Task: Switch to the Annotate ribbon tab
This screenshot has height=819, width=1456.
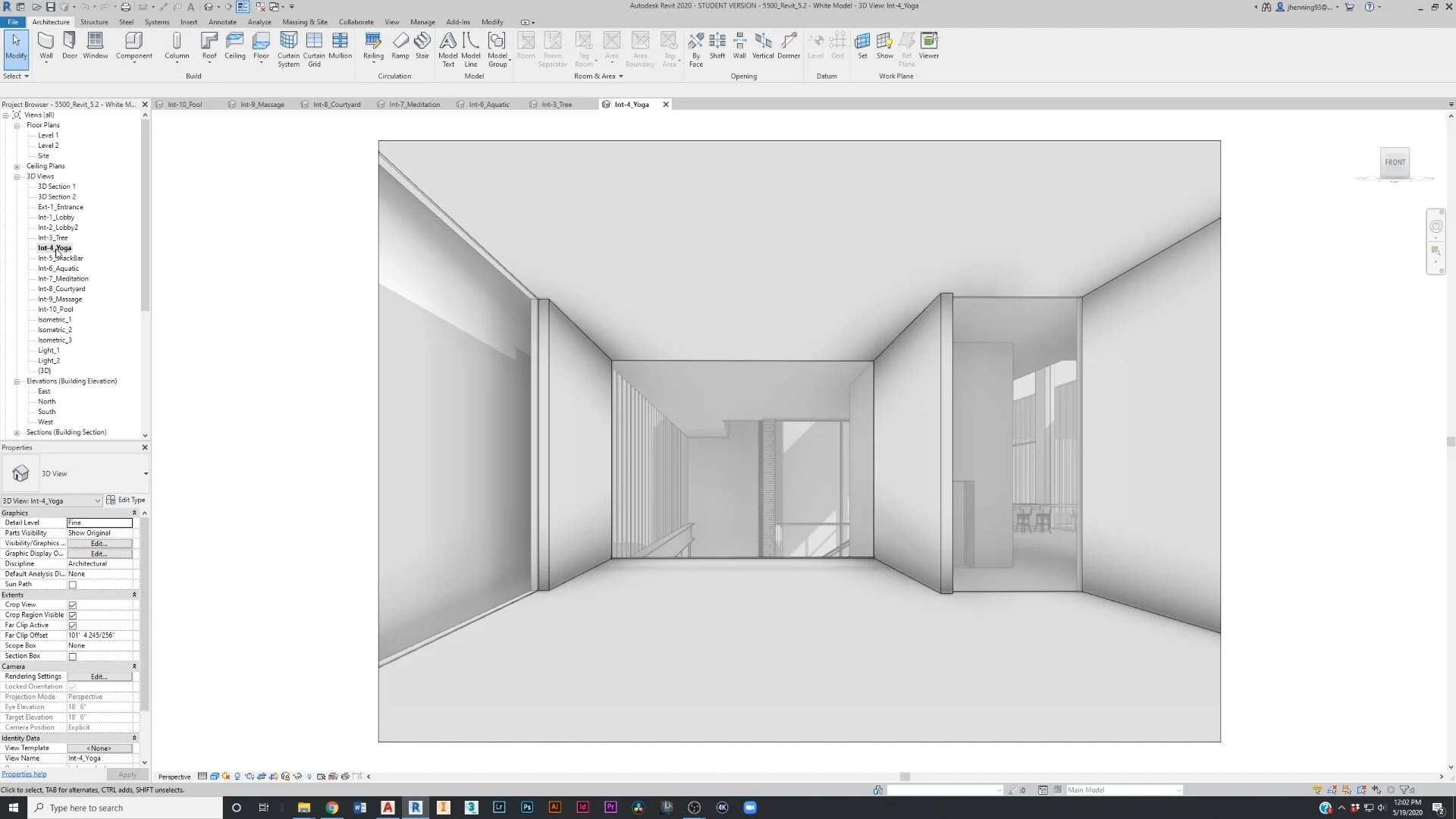Action: (x=222, y=22)
